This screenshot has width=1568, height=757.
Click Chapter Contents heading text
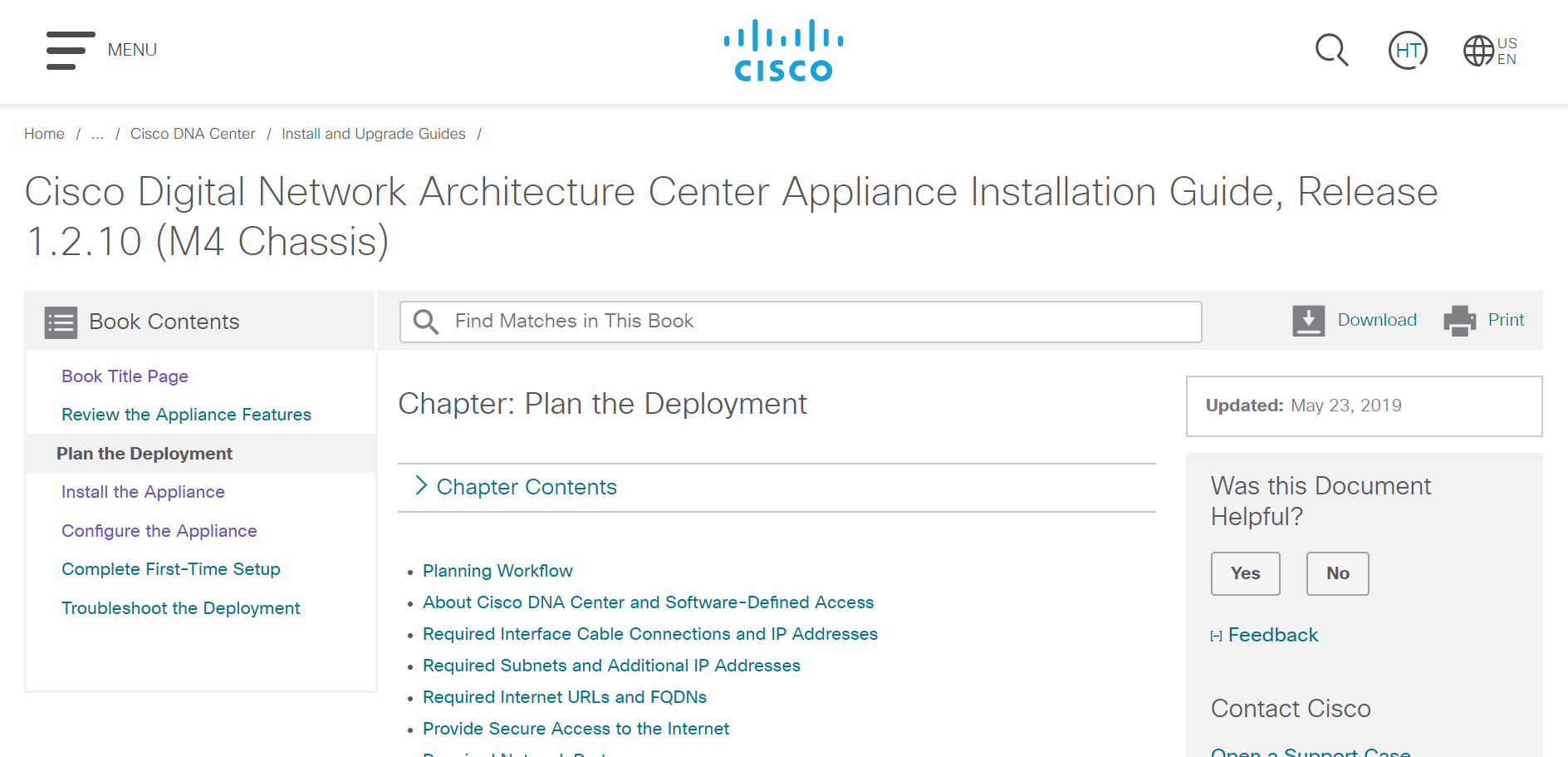(x=527, y=487)
